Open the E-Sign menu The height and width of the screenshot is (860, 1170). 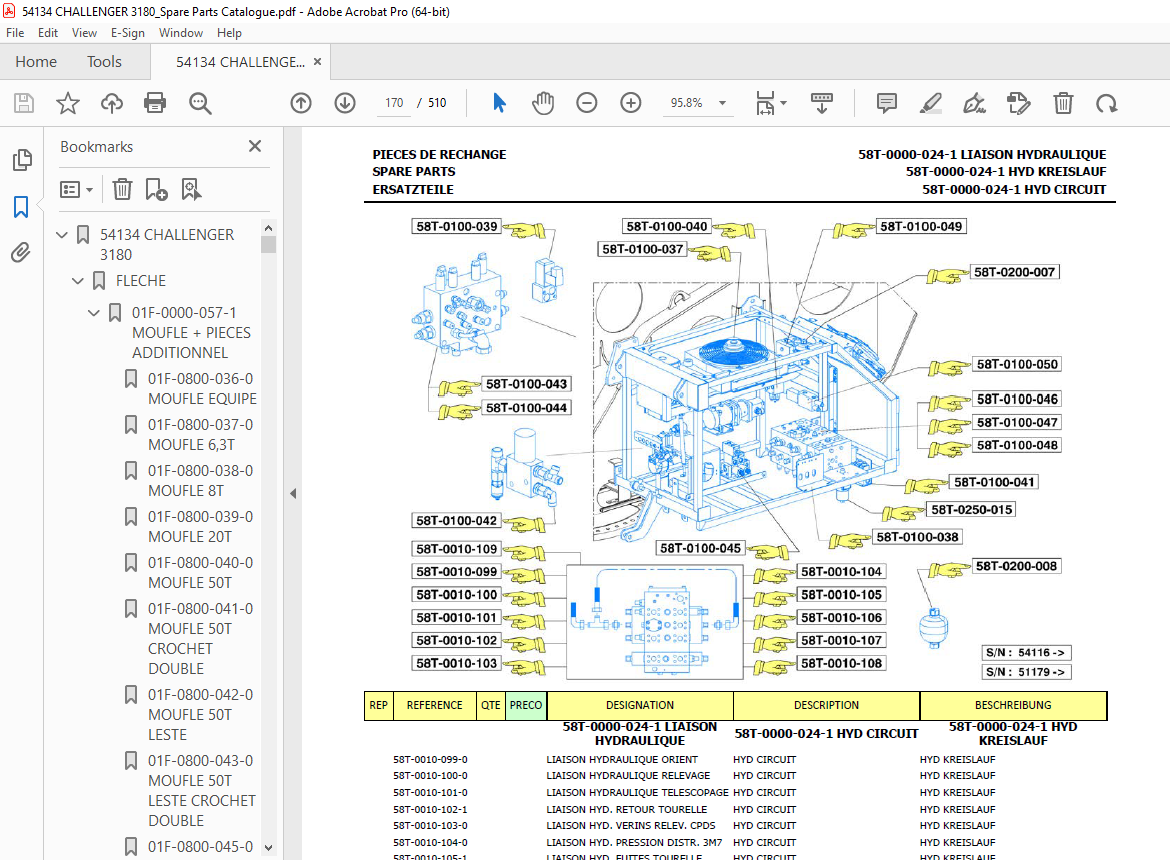click(128, 33)
